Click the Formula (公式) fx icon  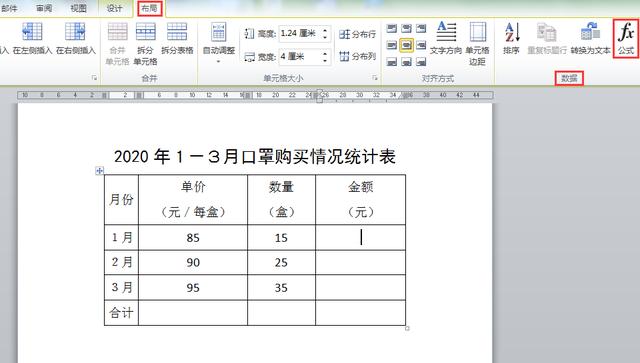click(626, 38)
